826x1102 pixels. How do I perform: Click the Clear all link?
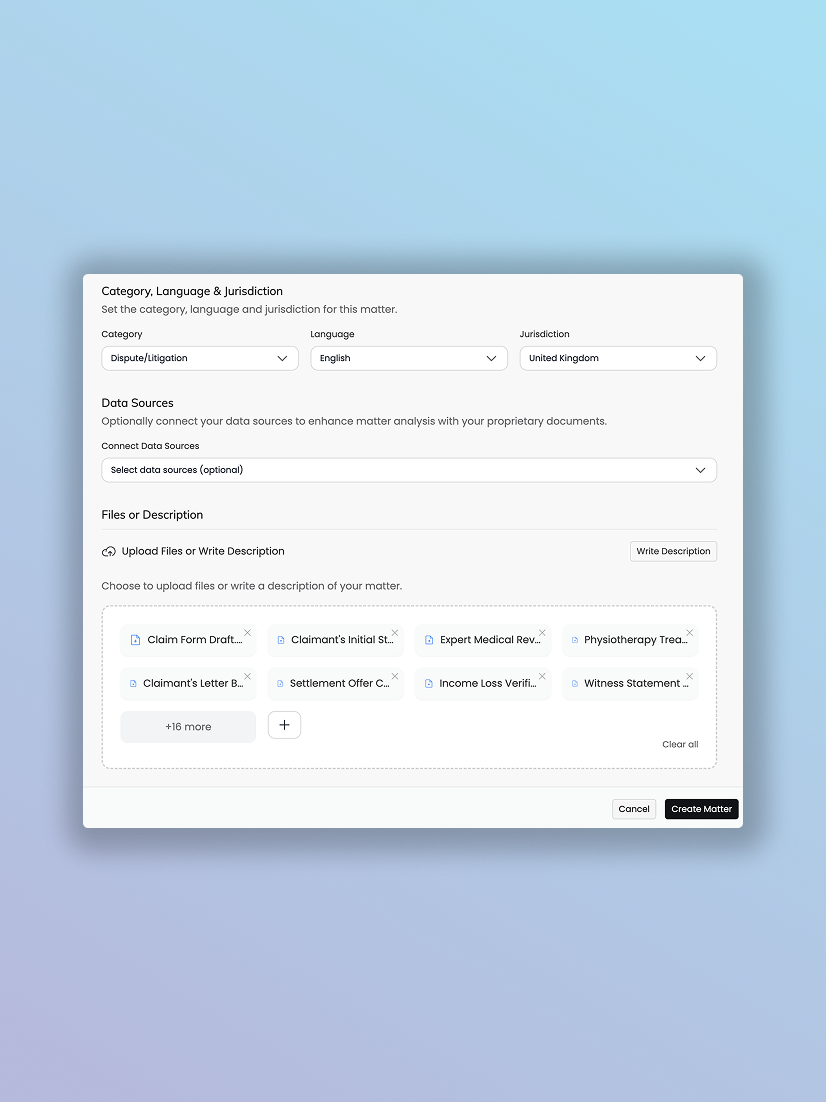(x=680, y=744)
